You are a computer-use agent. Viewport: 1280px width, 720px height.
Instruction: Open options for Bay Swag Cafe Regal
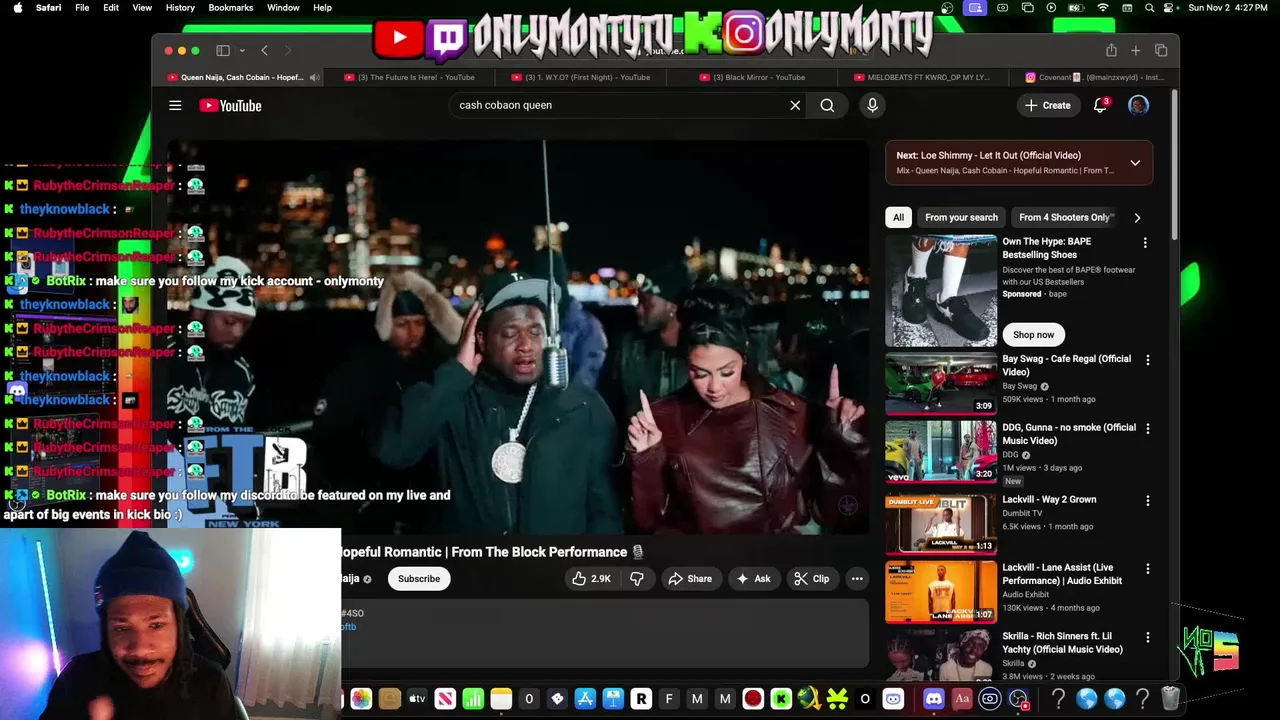[1147, 359]
